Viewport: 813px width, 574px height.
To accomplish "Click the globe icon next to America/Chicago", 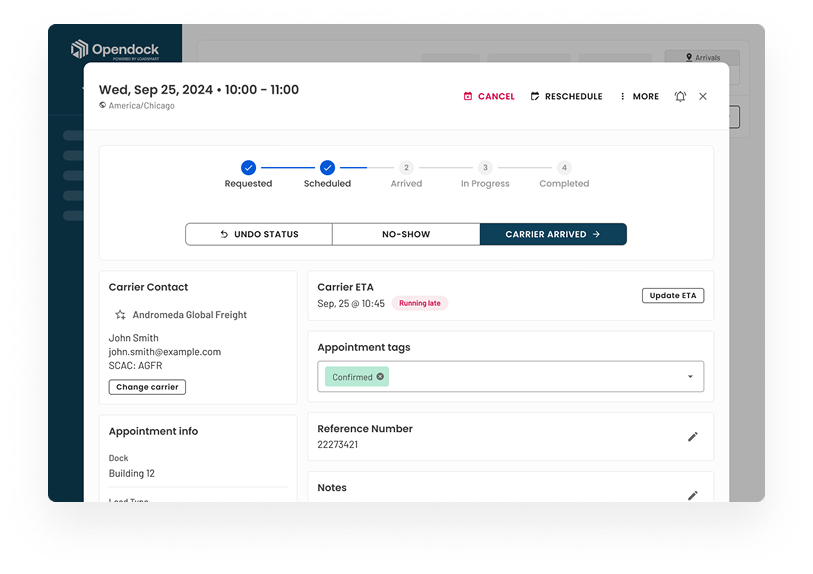I will pos(103,106).
